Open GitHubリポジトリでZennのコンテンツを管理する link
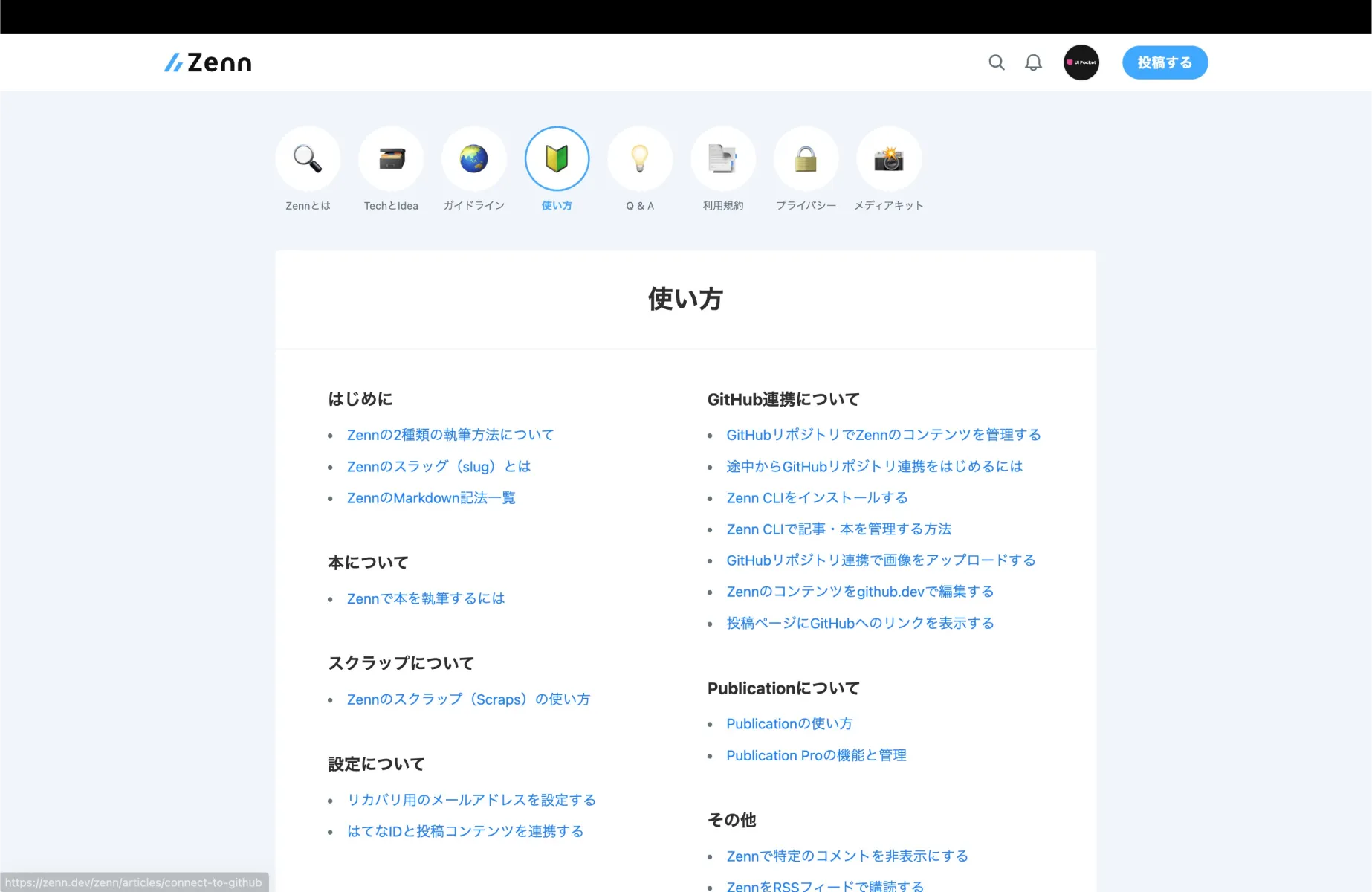This screenshot has height=892, width=1372. 884,435
